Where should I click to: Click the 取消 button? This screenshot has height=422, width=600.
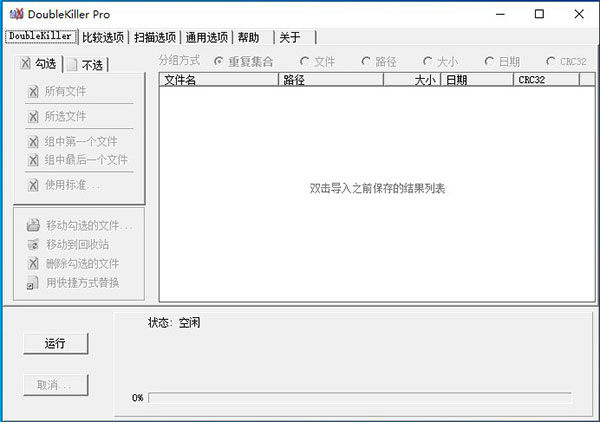55,385
